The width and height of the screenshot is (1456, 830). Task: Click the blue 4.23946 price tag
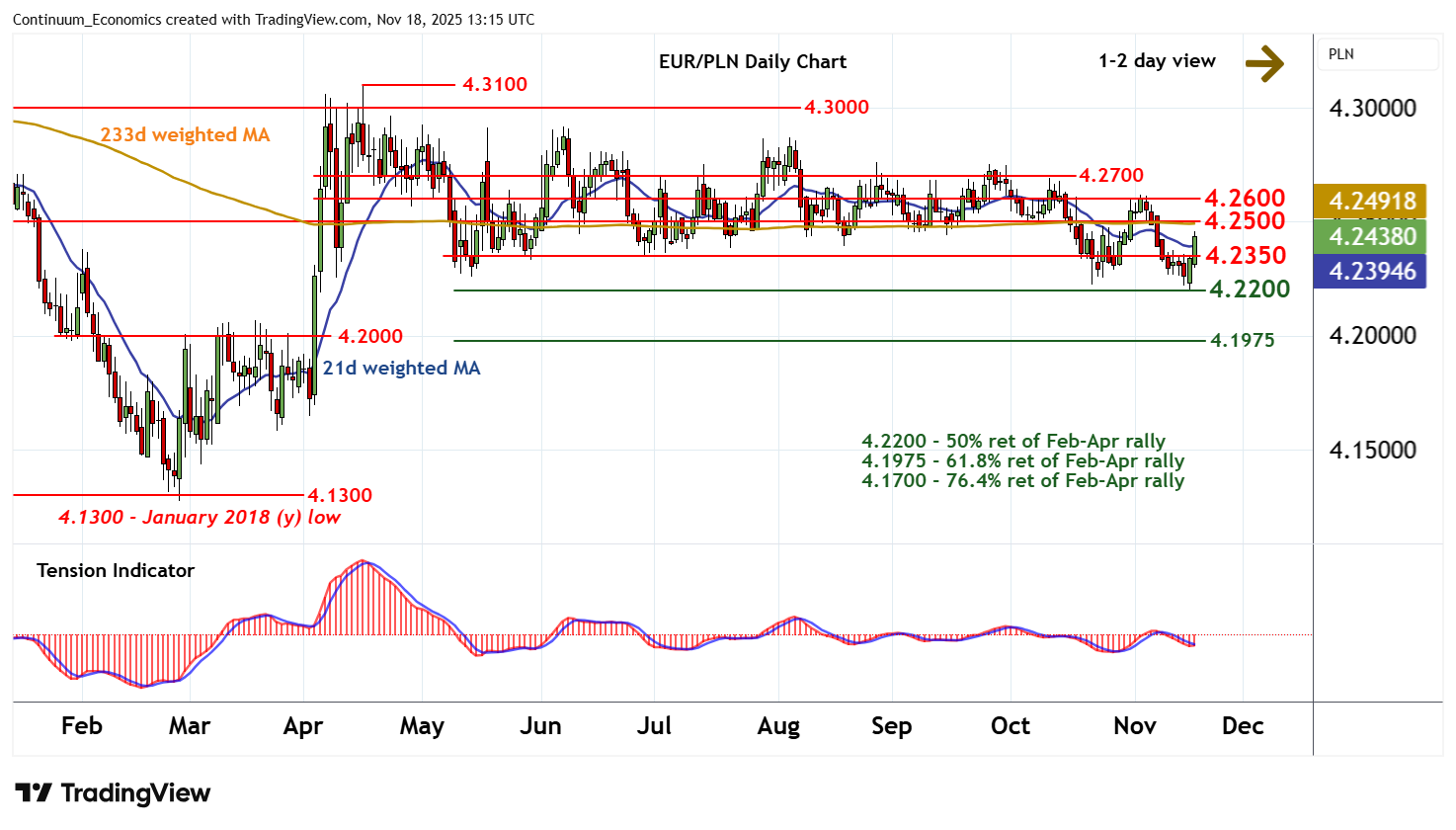pyautogui.click(x=1372, y=272)
